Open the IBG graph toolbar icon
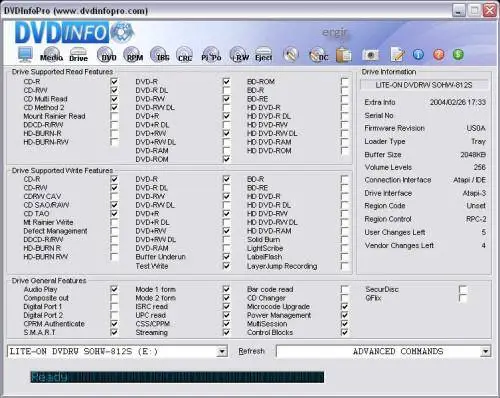This screenshot has width=500, height=398. pyautogui.click(x=160, y=54)
